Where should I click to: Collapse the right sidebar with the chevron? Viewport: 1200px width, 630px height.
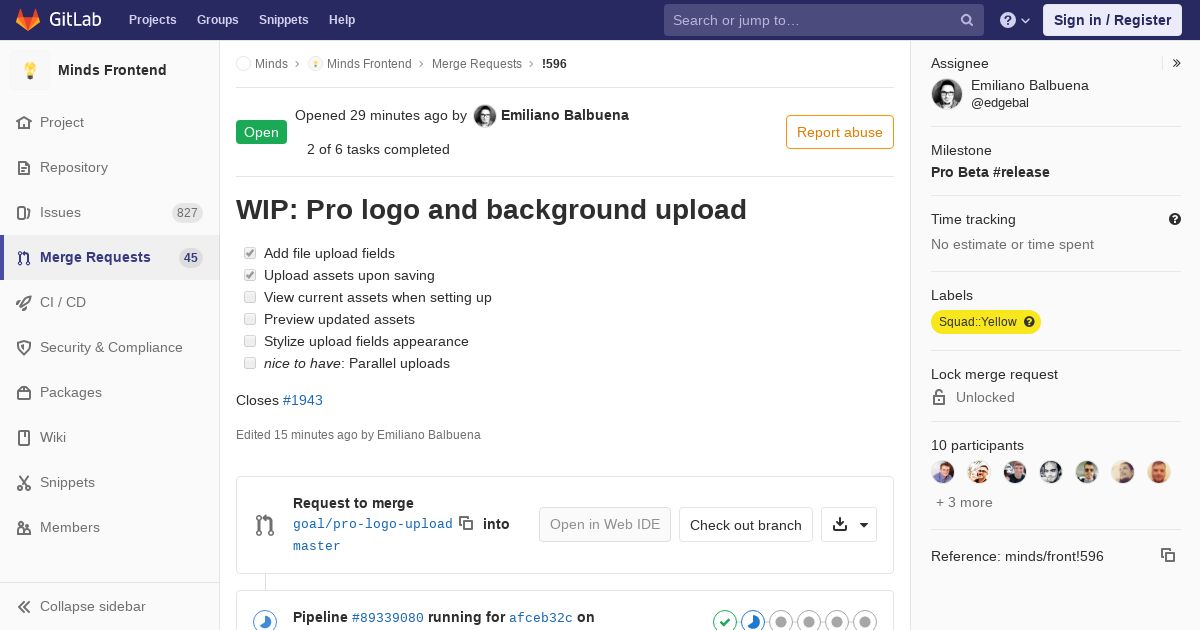click(1177, 63)
